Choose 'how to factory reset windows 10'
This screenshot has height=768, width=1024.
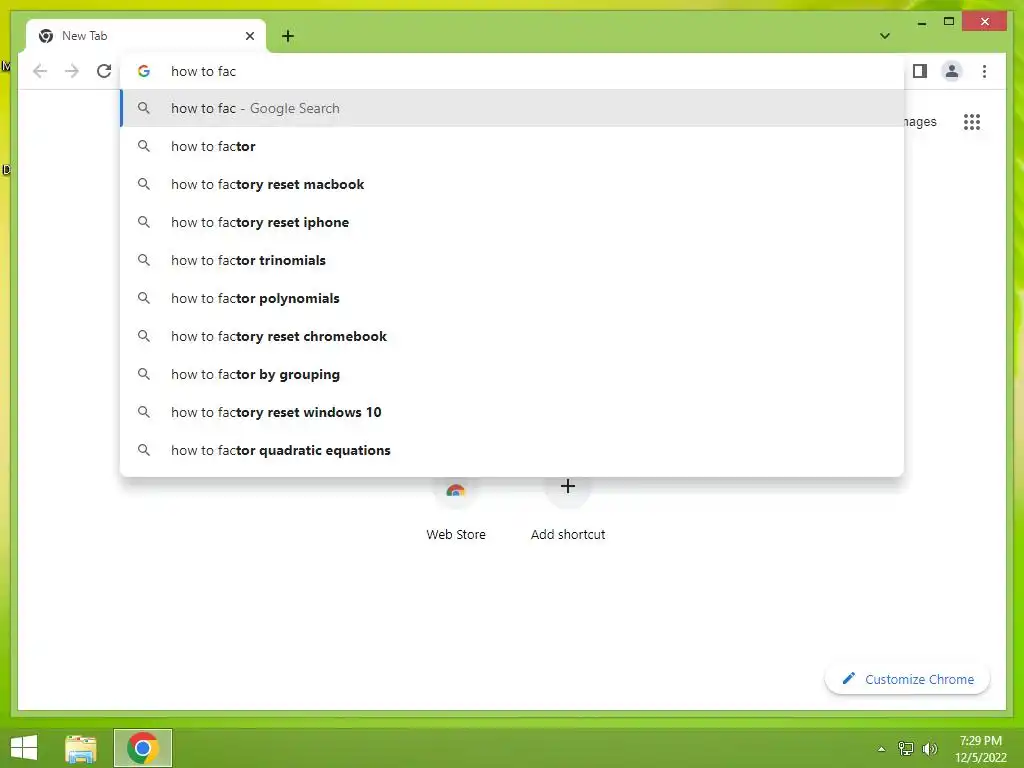pos(513,412)
